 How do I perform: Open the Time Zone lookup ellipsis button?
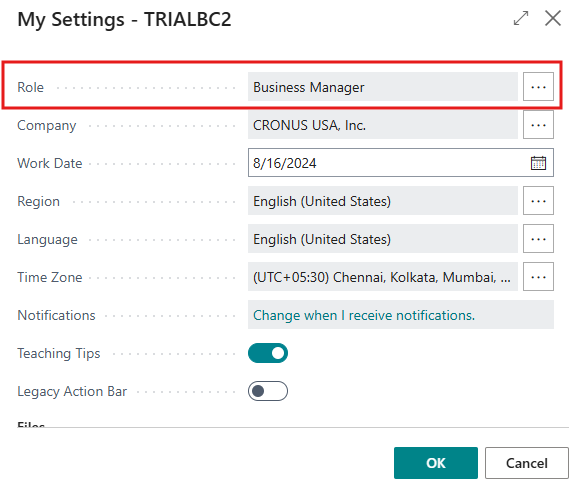tap(538, 277)
